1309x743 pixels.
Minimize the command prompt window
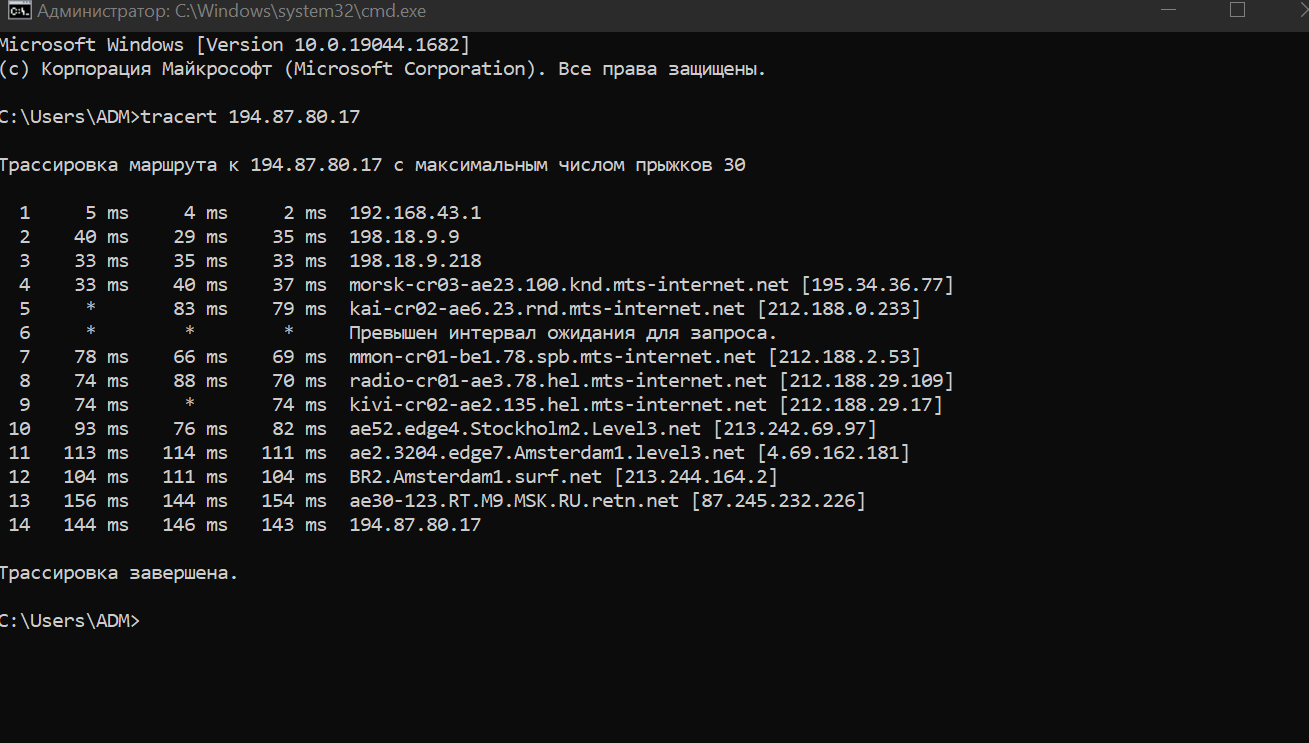[1166, 12]
